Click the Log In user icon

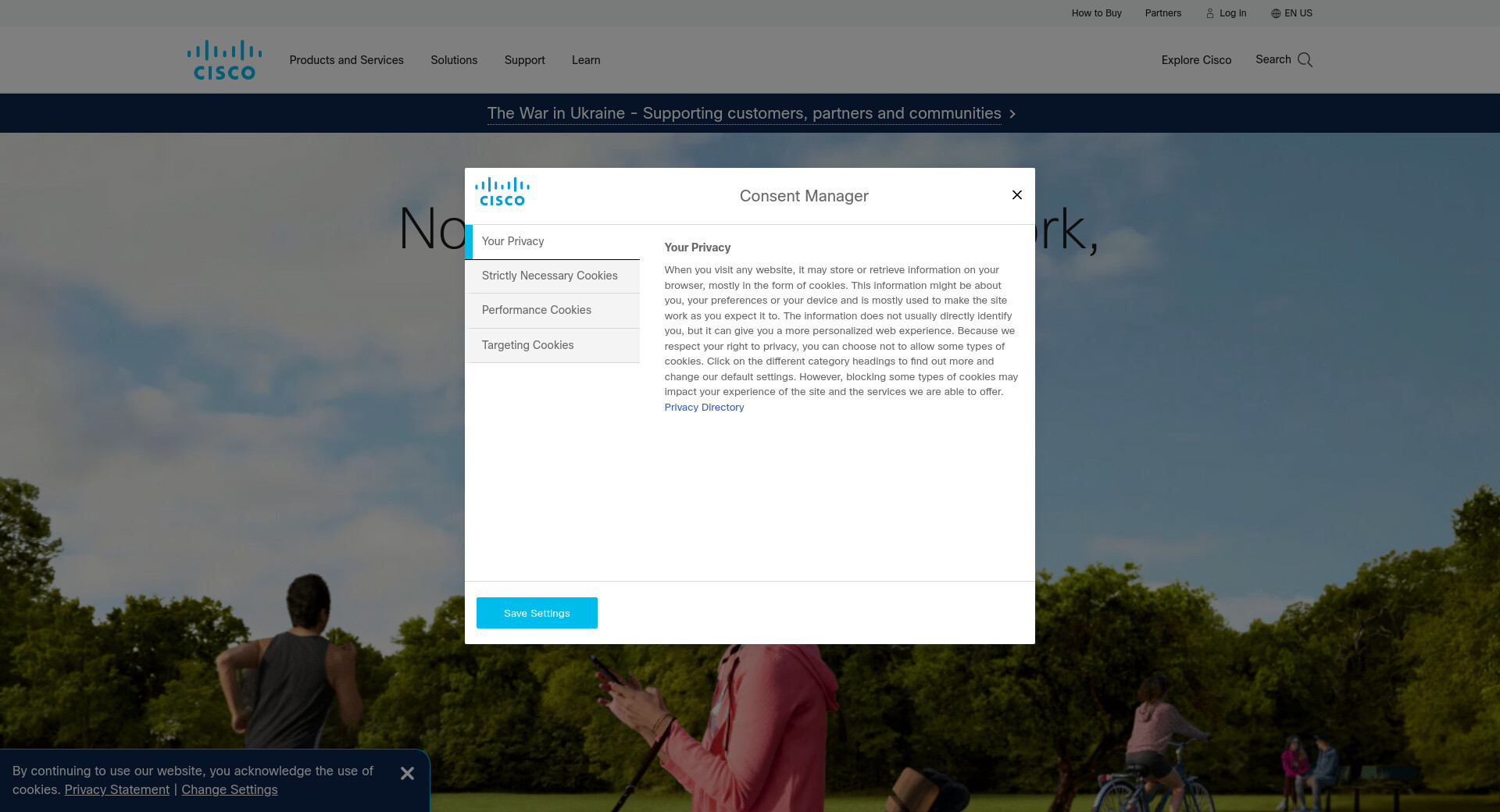pos(1210,13)
